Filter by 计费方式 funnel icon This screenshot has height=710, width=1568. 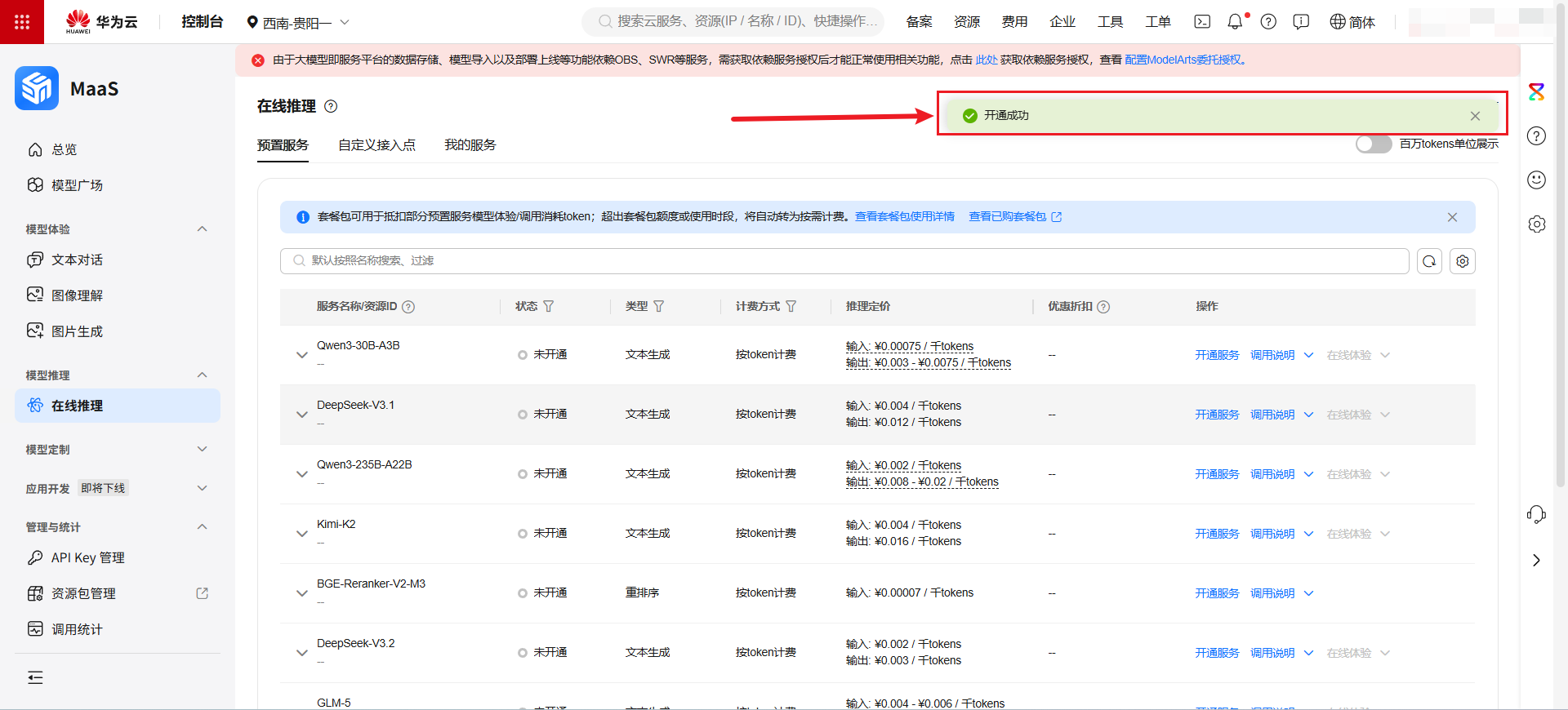coord(791,306)
